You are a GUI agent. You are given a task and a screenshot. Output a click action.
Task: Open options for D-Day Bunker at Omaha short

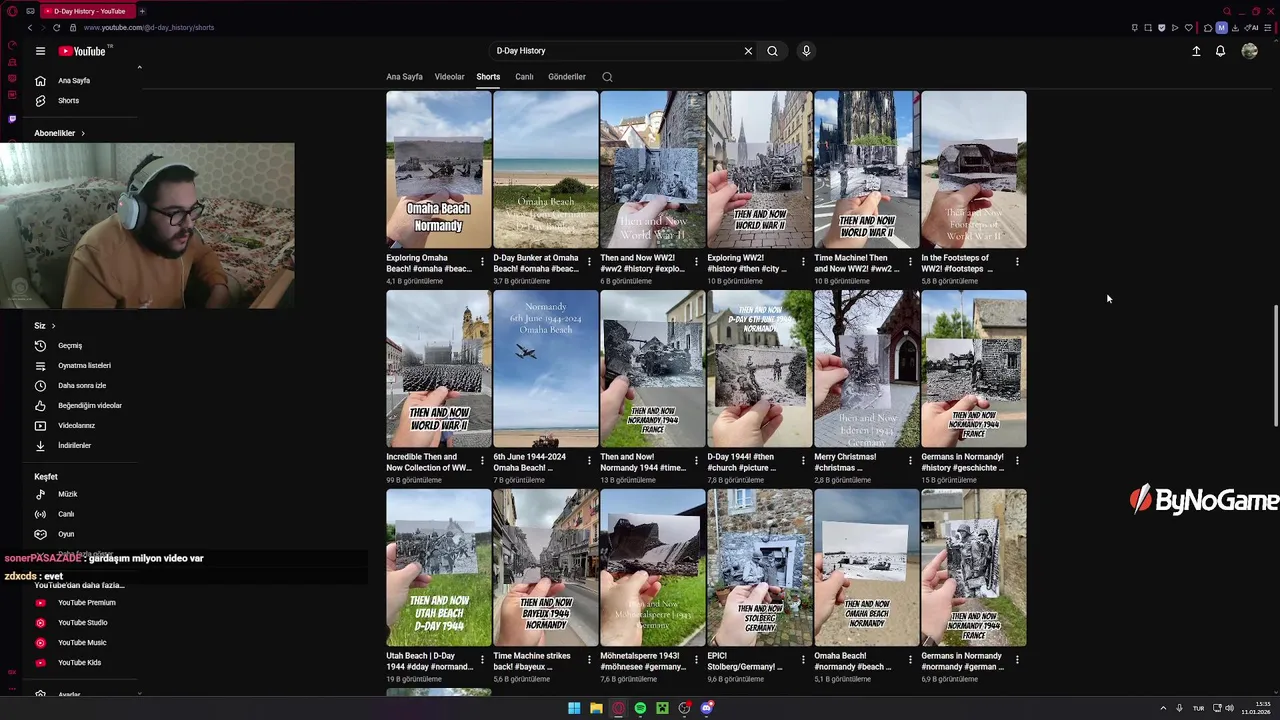pos(589,262)
